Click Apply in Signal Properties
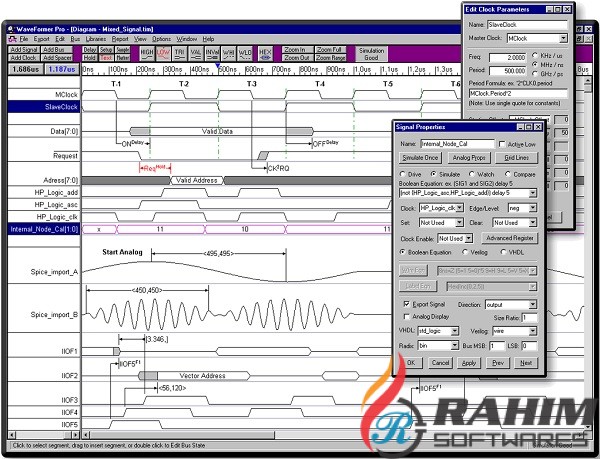600x459 pixels. point(469,363)
